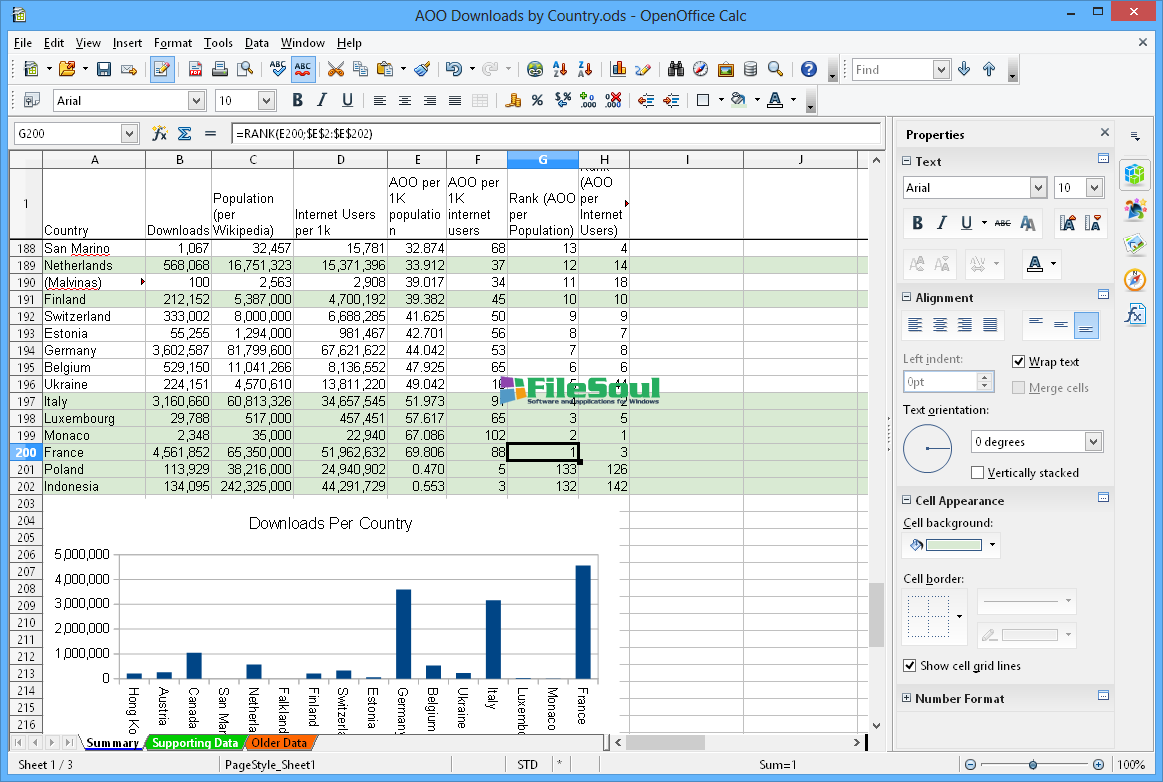Click the Sum sigma icon
Viewport: 1163px width, 782px height.
tap(184, 133)
